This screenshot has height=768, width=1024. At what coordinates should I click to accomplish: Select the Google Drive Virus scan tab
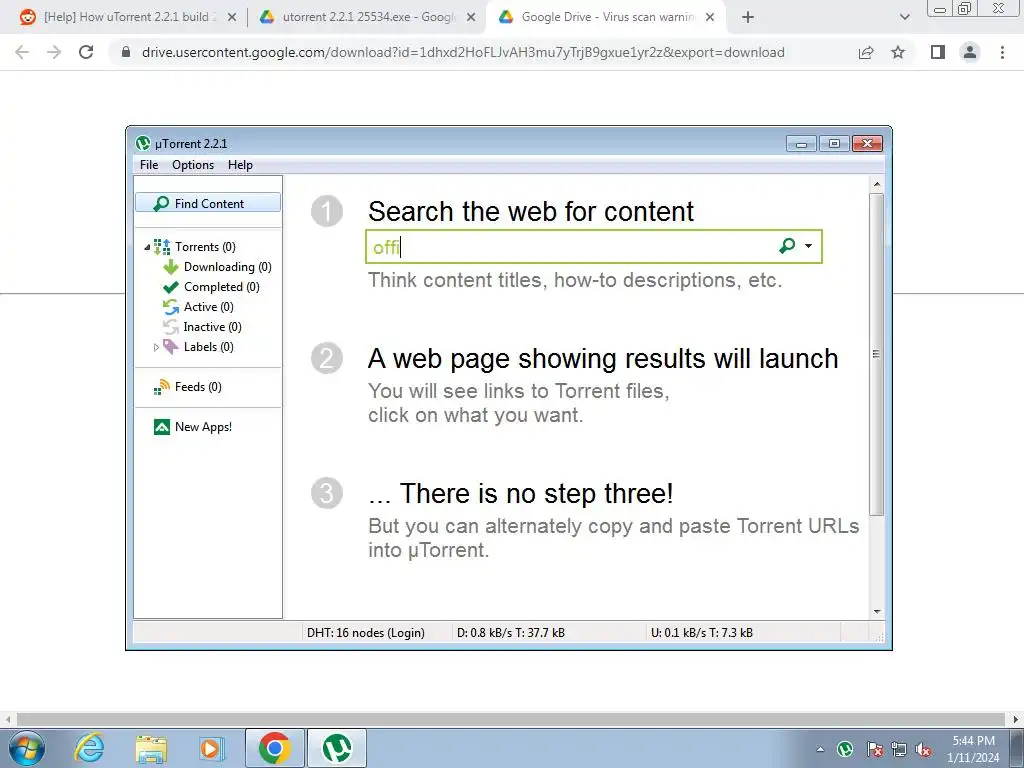coord(606,17)
